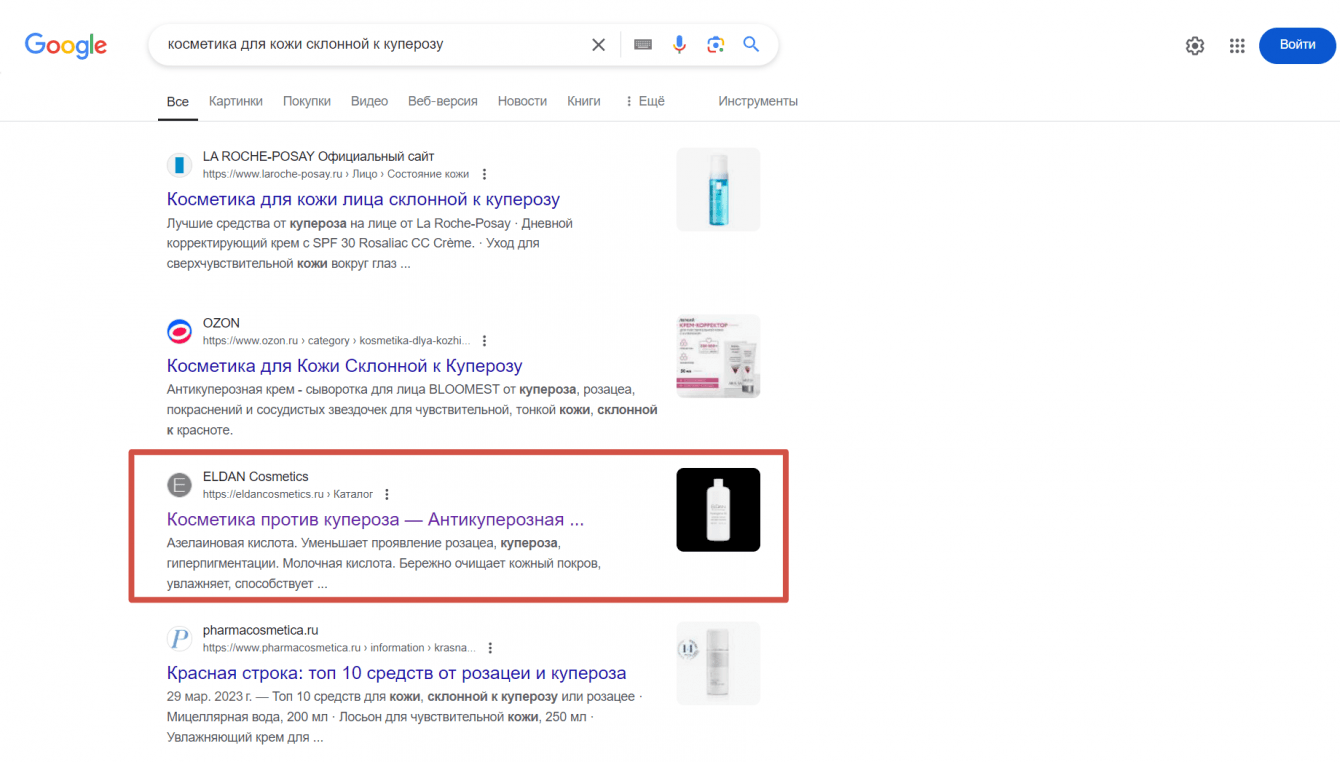Switch to the Покупки tab
The image size is (1340, 762).
(307, 101)
